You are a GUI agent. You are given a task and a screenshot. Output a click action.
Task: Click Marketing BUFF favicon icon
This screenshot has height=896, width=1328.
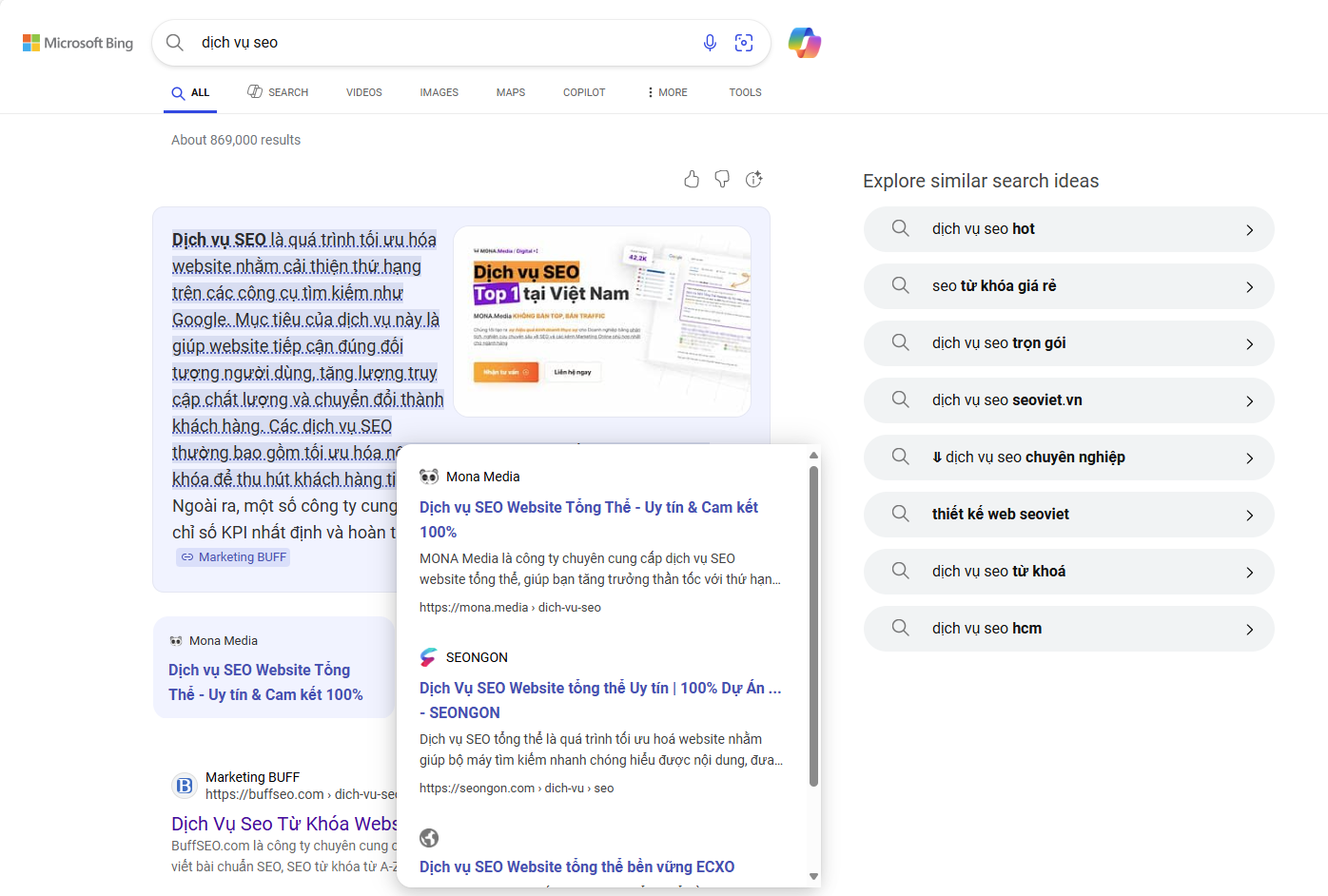click(185, 786)
